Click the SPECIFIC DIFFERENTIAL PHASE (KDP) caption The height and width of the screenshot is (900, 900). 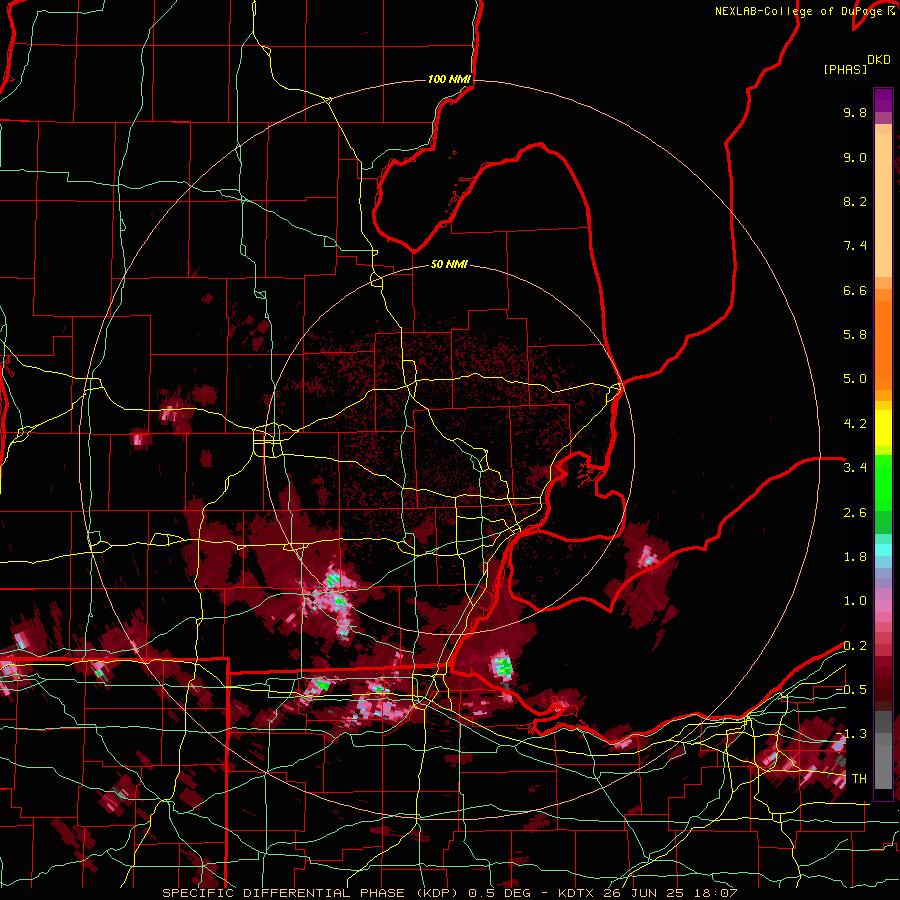pyautogui.click(x=313, y=893)
